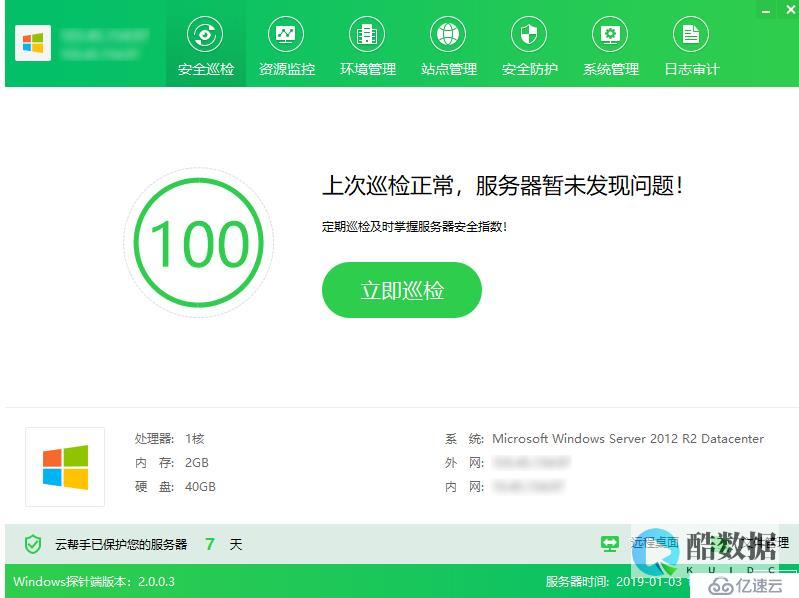Click the 内存: 2GB text

[x=172, y=463]
